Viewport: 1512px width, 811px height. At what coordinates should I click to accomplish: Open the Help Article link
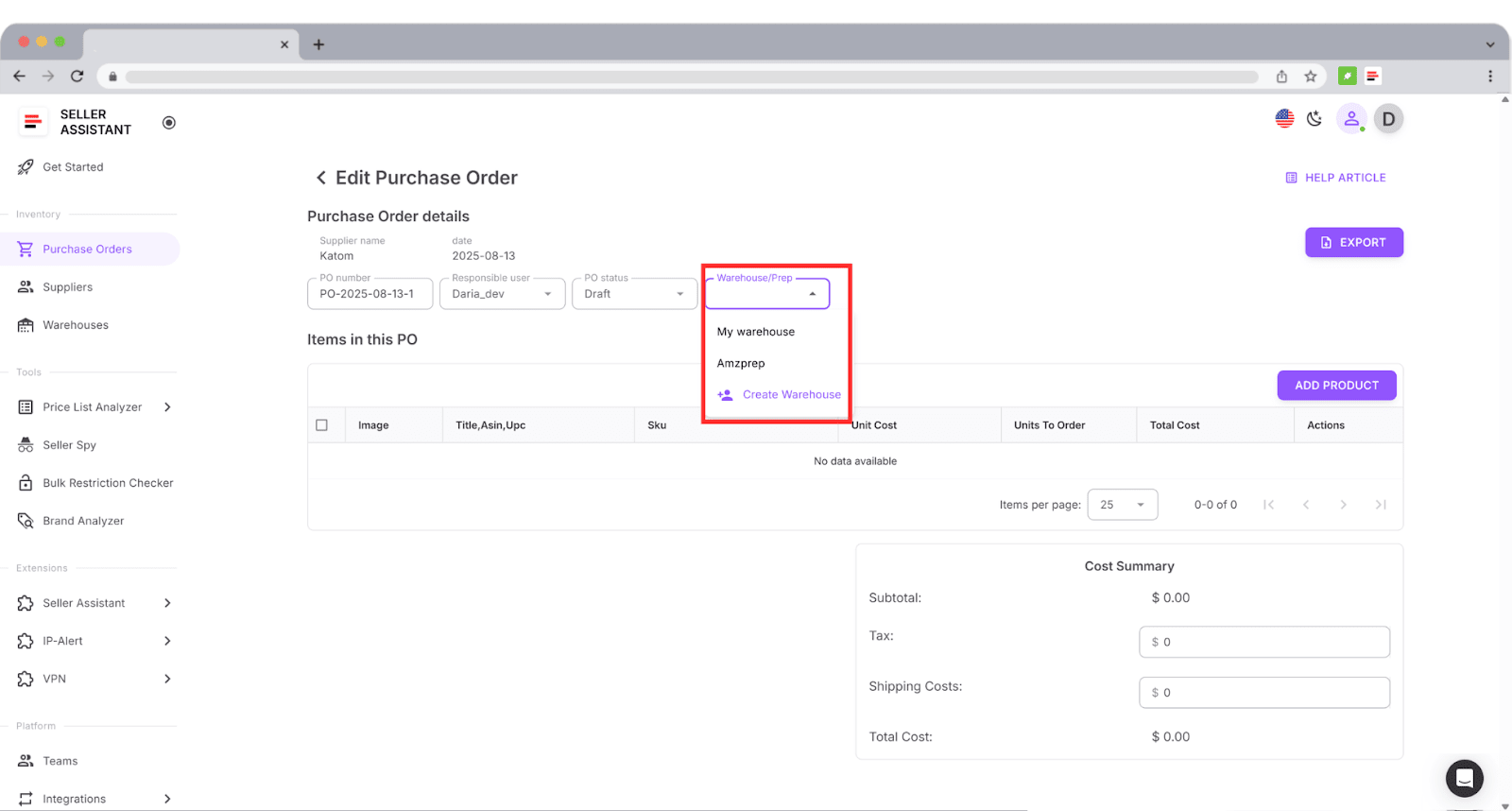pyautogui.click(x=1335, y=178)
